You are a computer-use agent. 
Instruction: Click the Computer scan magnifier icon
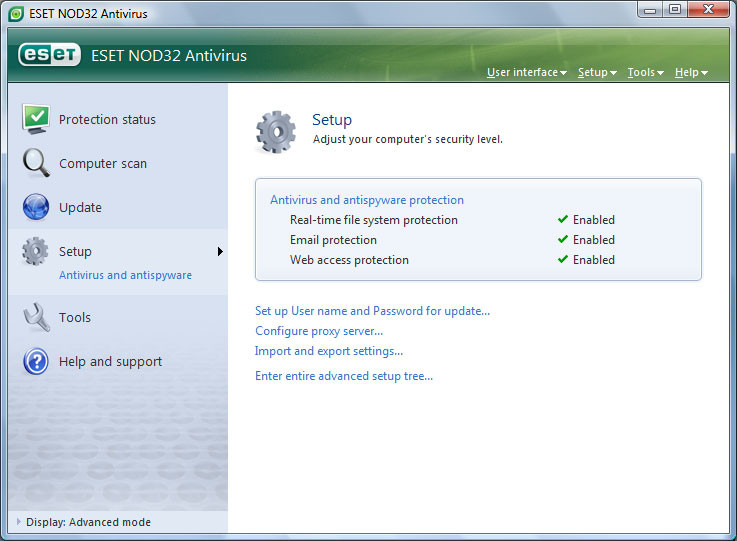[x=36, y=163]
